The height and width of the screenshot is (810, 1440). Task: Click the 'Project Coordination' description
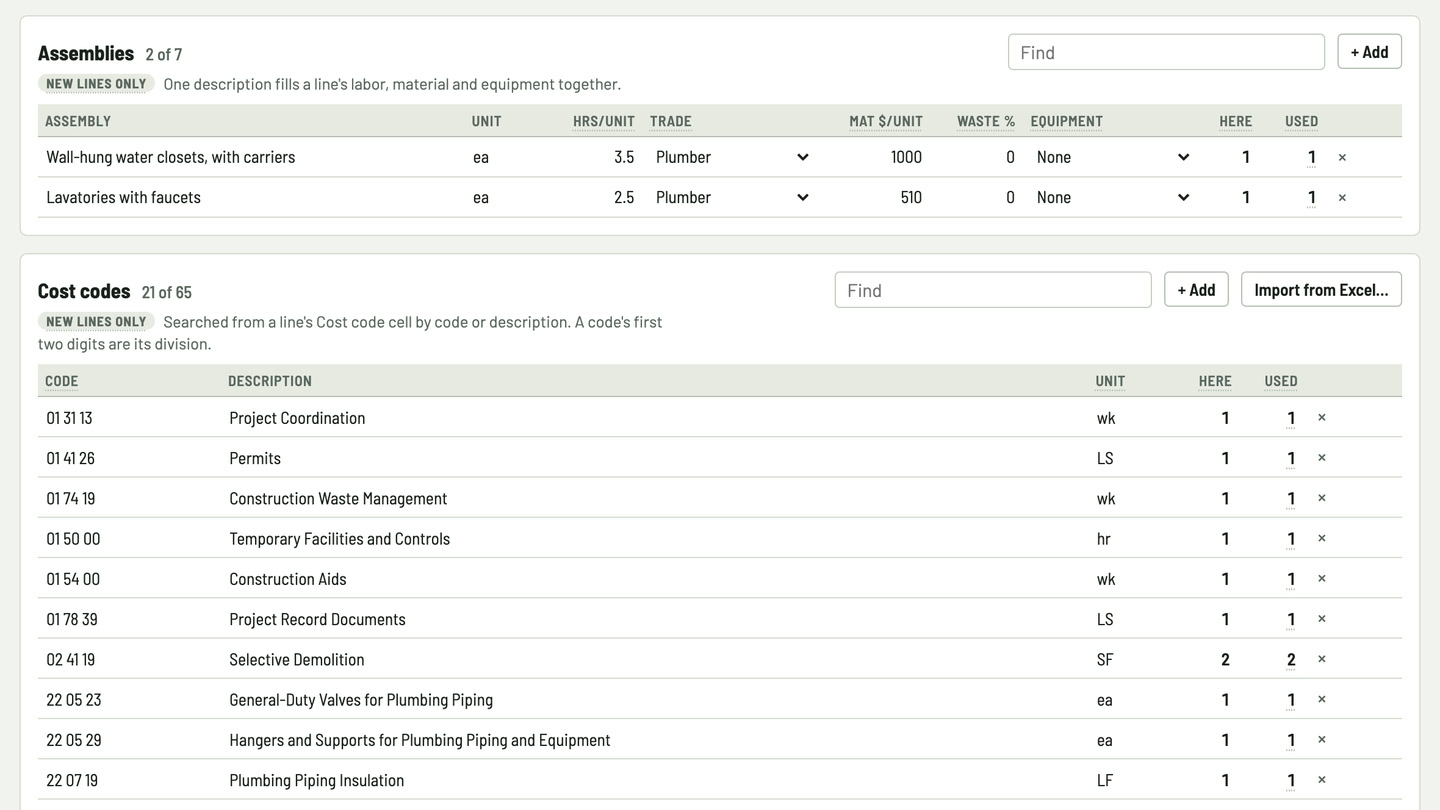[297, 418]
